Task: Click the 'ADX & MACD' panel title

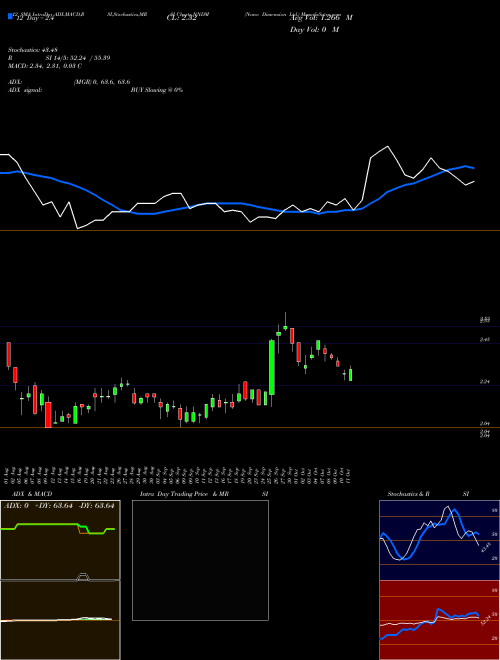Action: click(x=32, y=494)
